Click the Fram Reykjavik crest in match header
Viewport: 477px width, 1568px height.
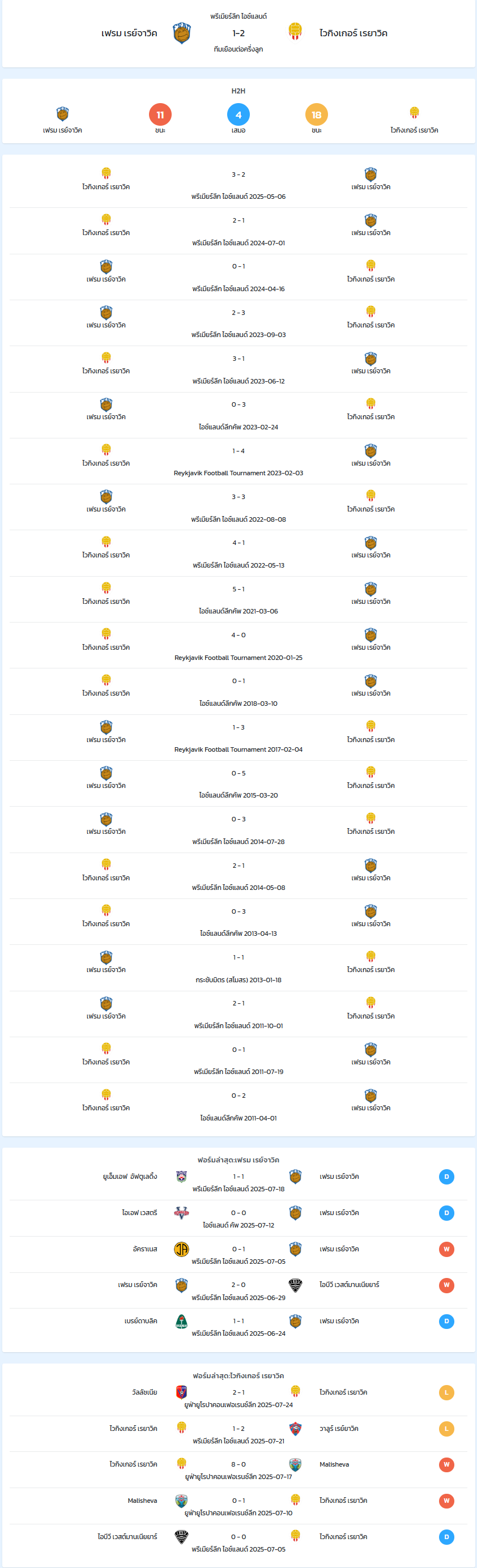pos(182,33)
